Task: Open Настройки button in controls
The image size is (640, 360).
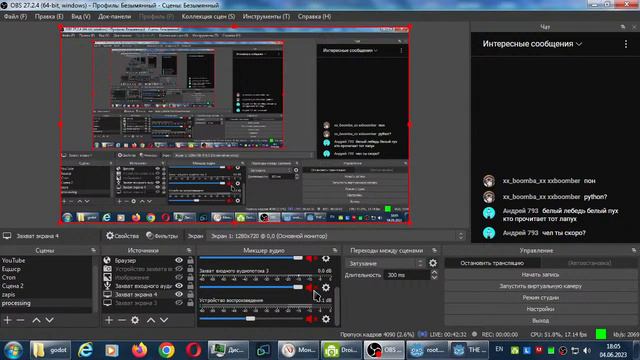Action: pyautogui.click(x=540, y=309)
